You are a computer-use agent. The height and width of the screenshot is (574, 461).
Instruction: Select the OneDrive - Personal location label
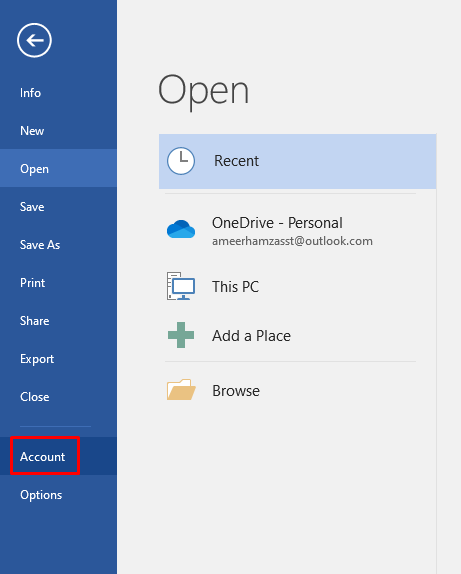pyautogui.click(x=277, y=223)
